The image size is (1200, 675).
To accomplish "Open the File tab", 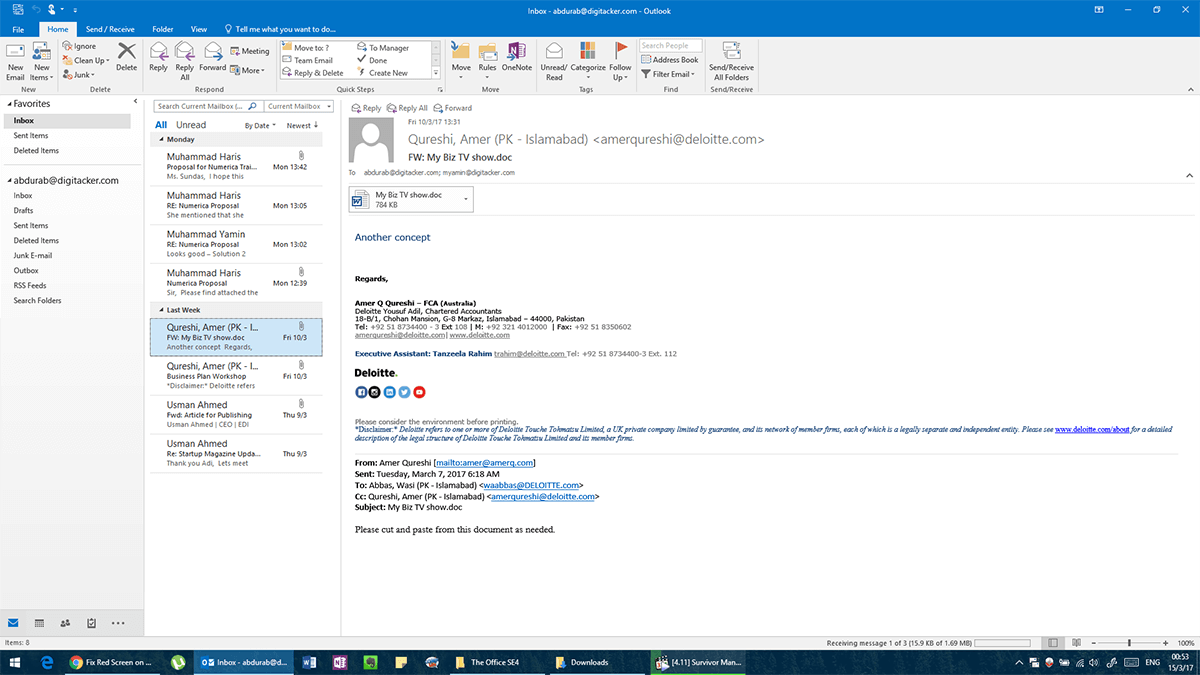I will [x=18, y=30].
